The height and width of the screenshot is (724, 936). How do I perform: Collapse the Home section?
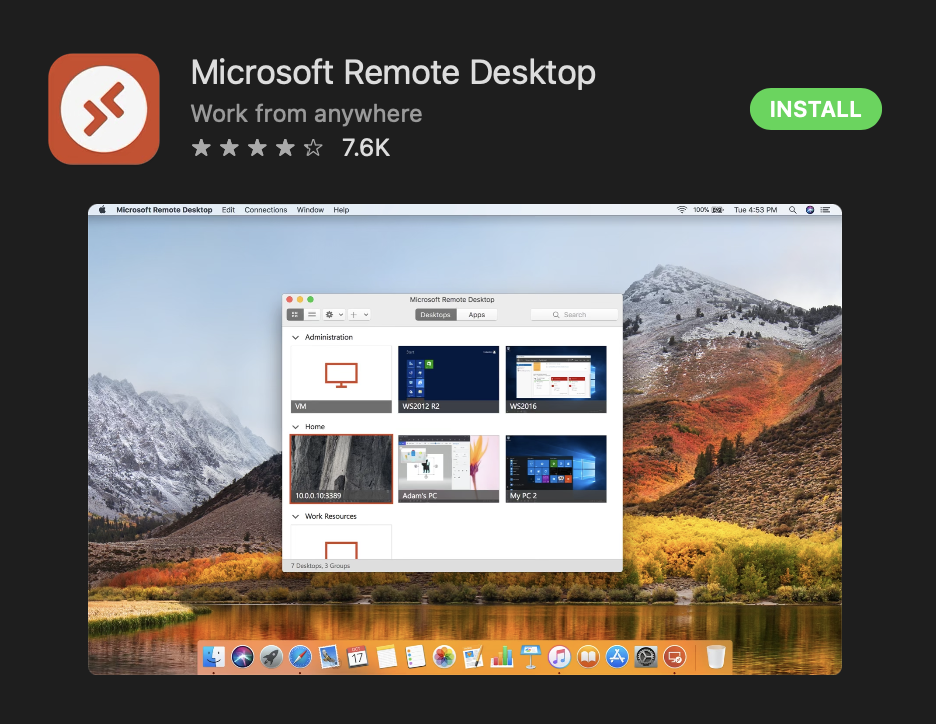click(x=294, y=426)
